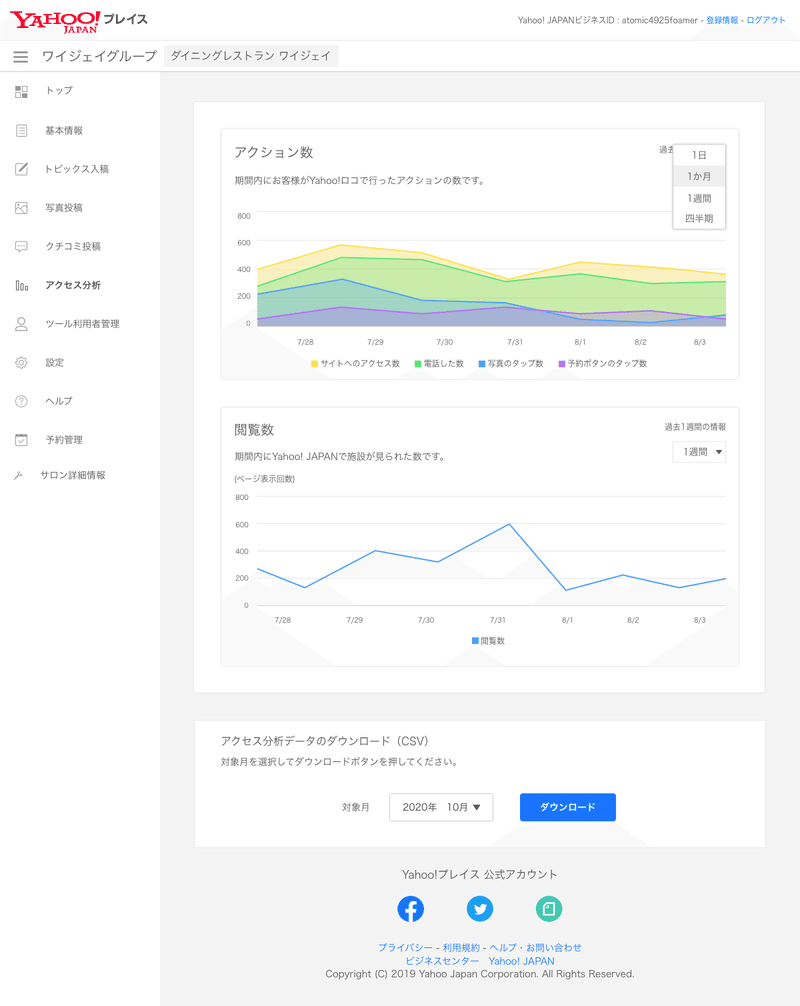Go to トピックス入稿 menu item
The image size is (800, 1006).
[76, 169]
